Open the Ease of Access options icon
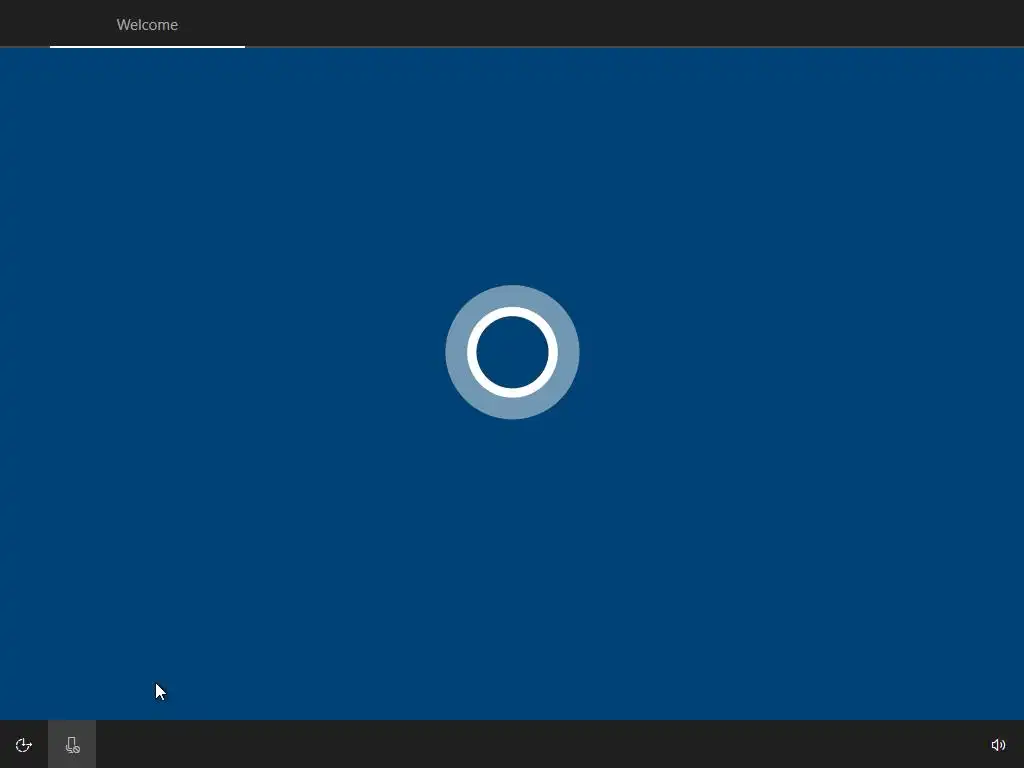Screen dimensions: 1024x768 point(24,745)
